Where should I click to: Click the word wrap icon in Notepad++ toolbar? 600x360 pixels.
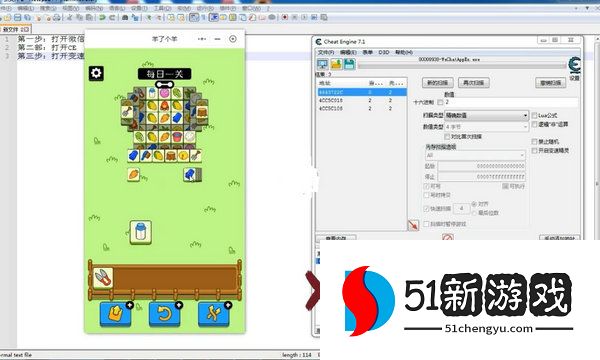pos(194,17)
